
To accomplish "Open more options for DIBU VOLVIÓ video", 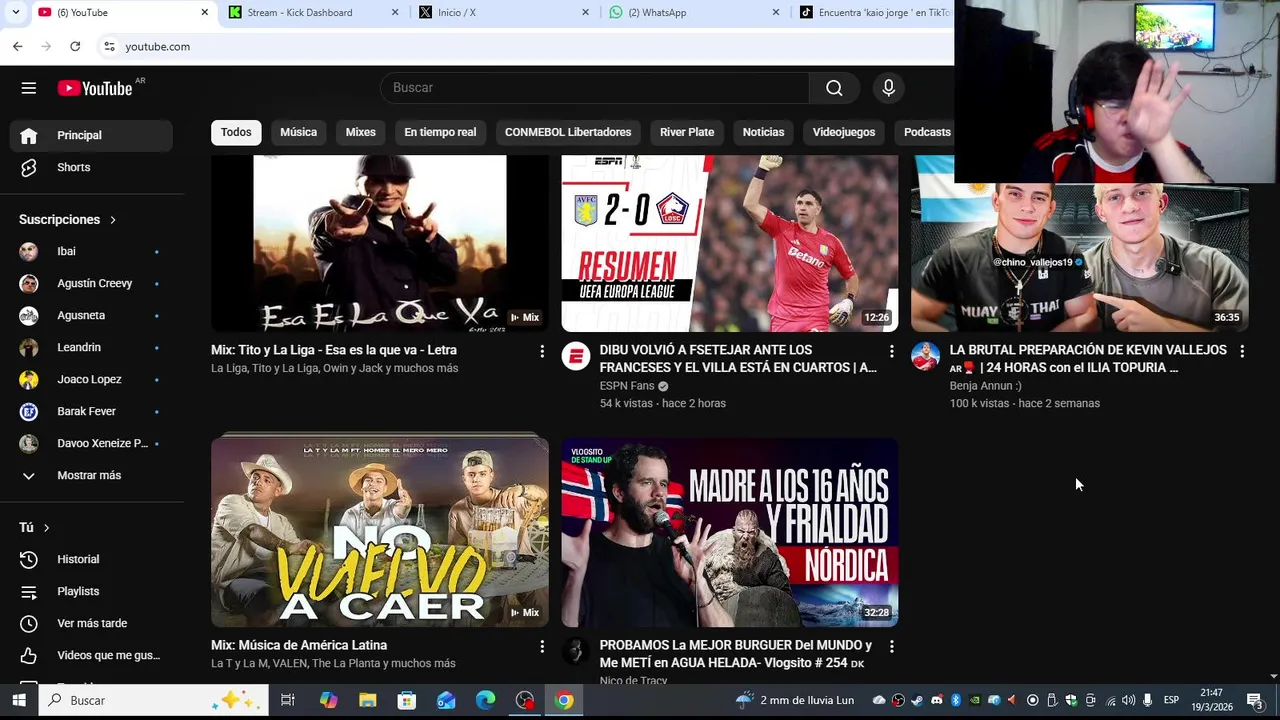I will coord(892,351).
